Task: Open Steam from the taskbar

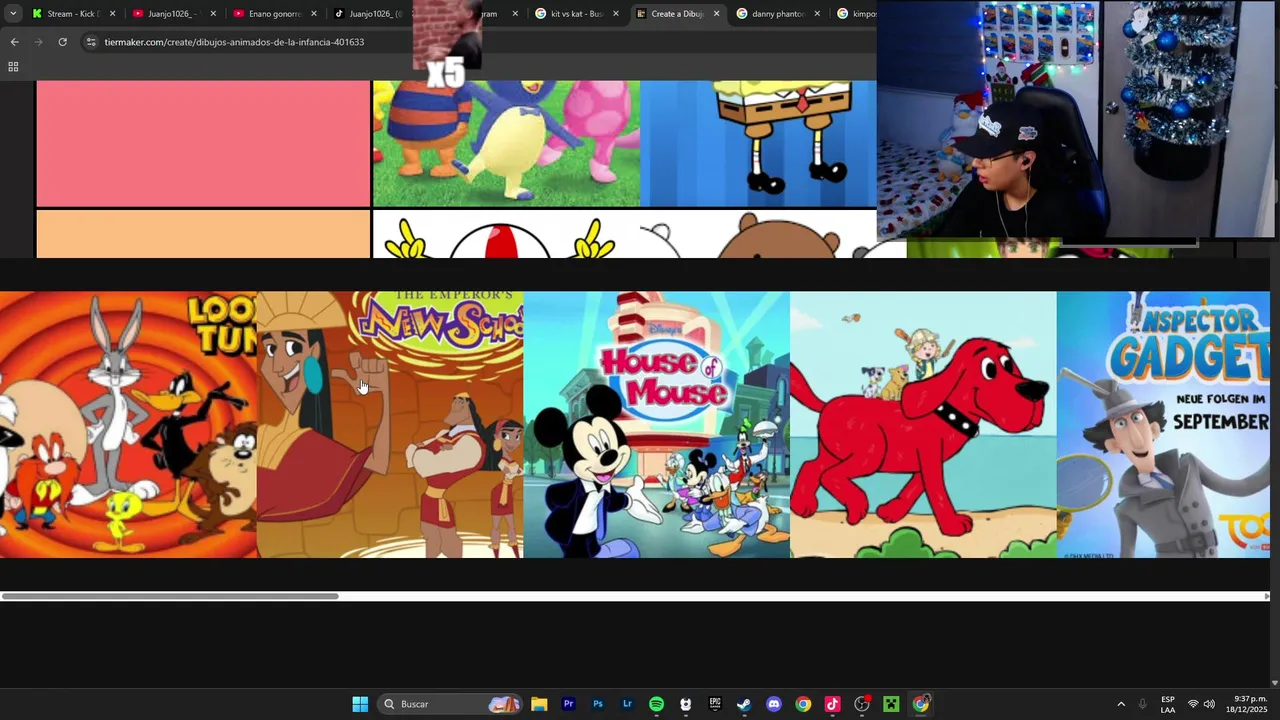Action: 744,704
